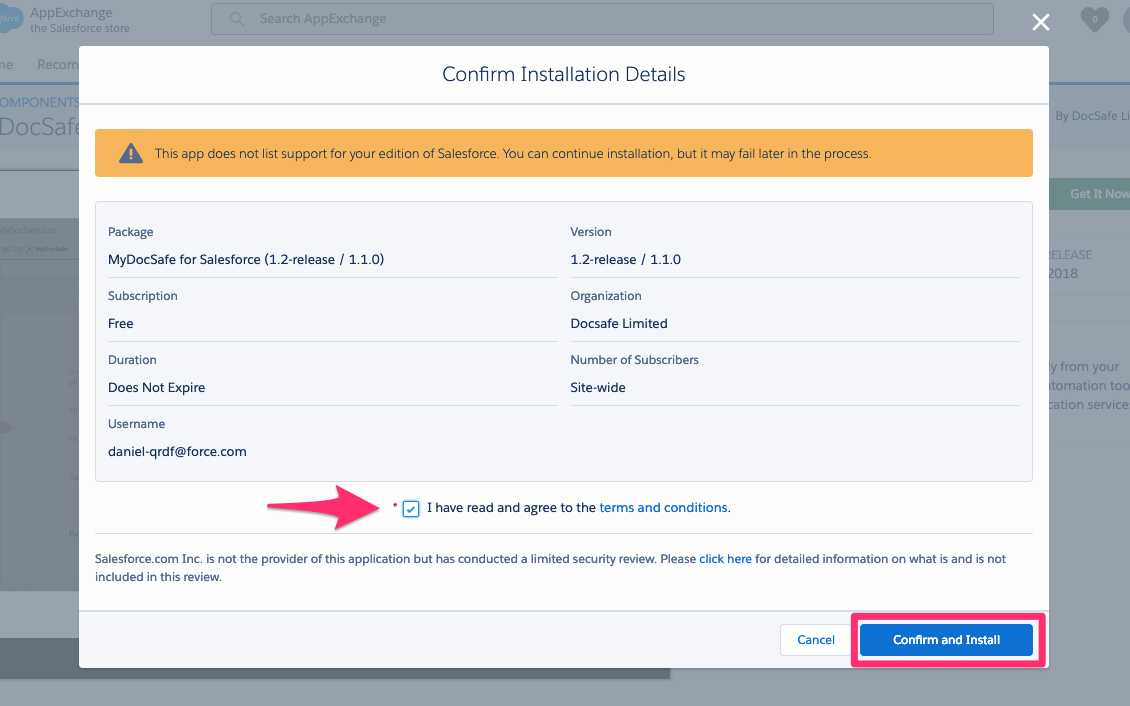Follow the 'click here' security review link

[x=725, y=558]
